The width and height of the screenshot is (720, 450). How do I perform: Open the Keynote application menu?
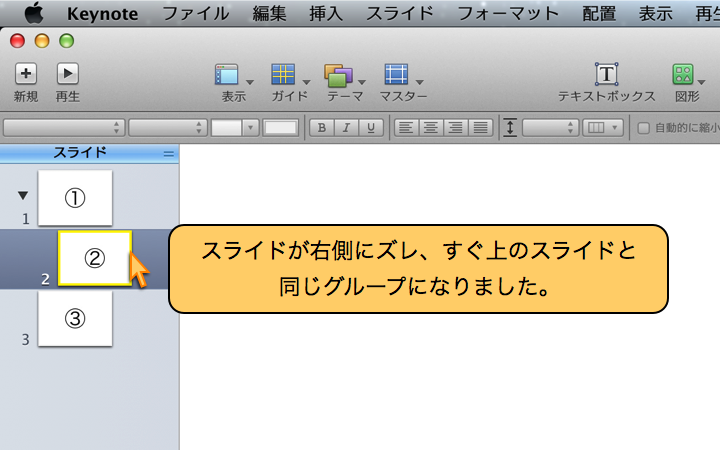(102, 14)
